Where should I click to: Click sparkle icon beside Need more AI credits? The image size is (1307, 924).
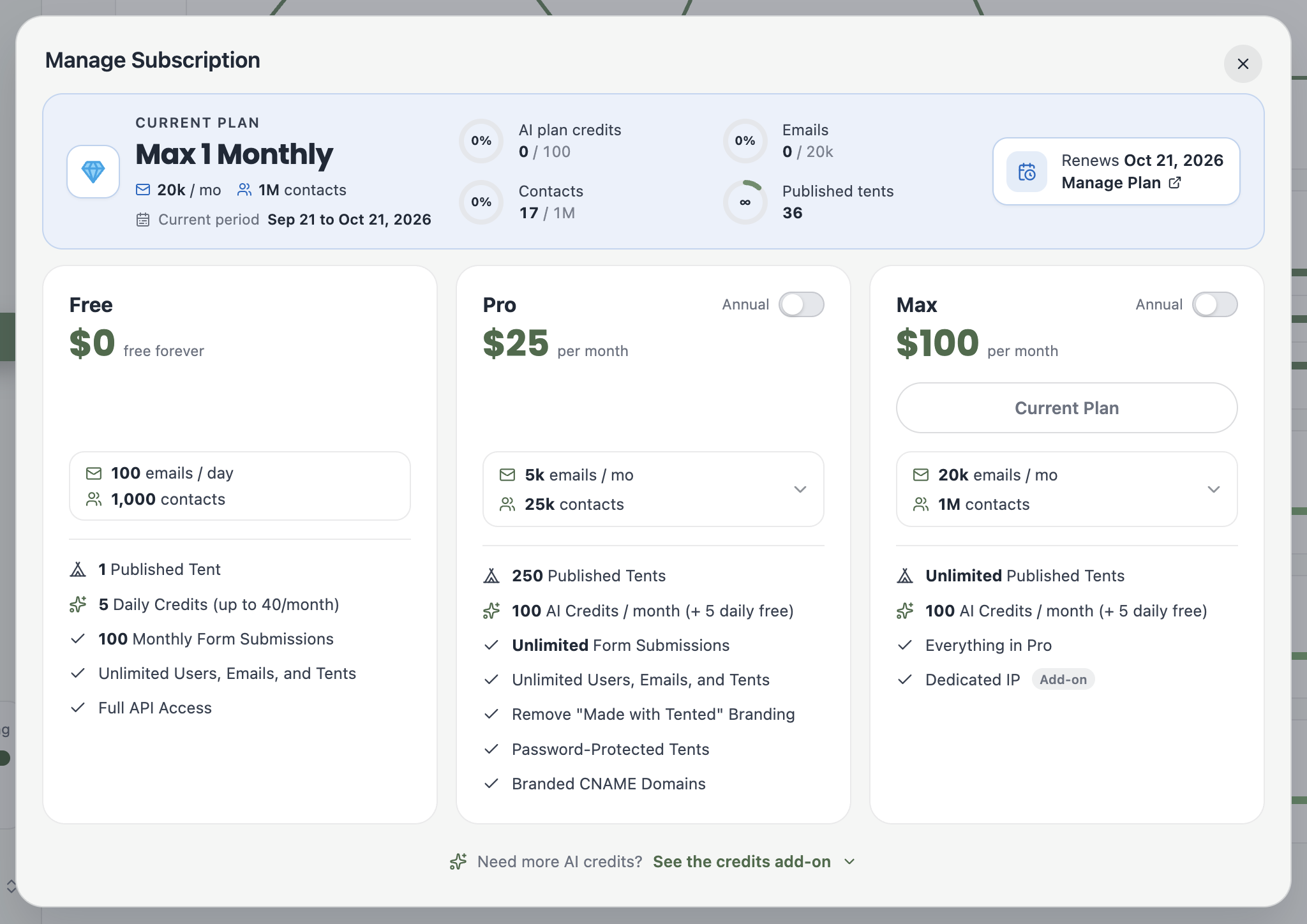[458, 861]
